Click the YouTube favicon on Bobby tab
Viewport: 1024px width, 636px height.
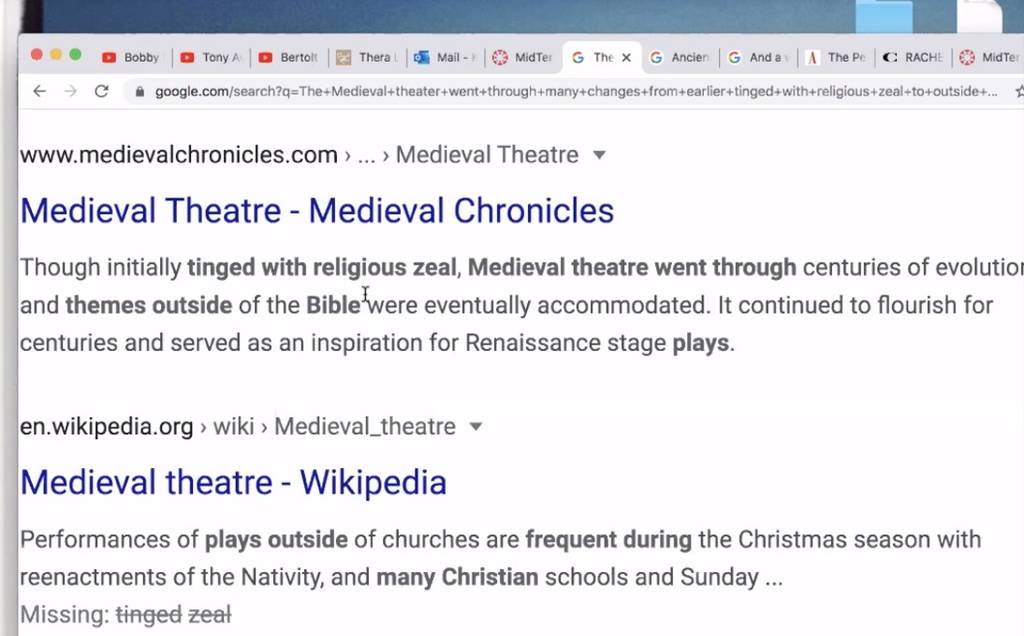tap(109, 57)
